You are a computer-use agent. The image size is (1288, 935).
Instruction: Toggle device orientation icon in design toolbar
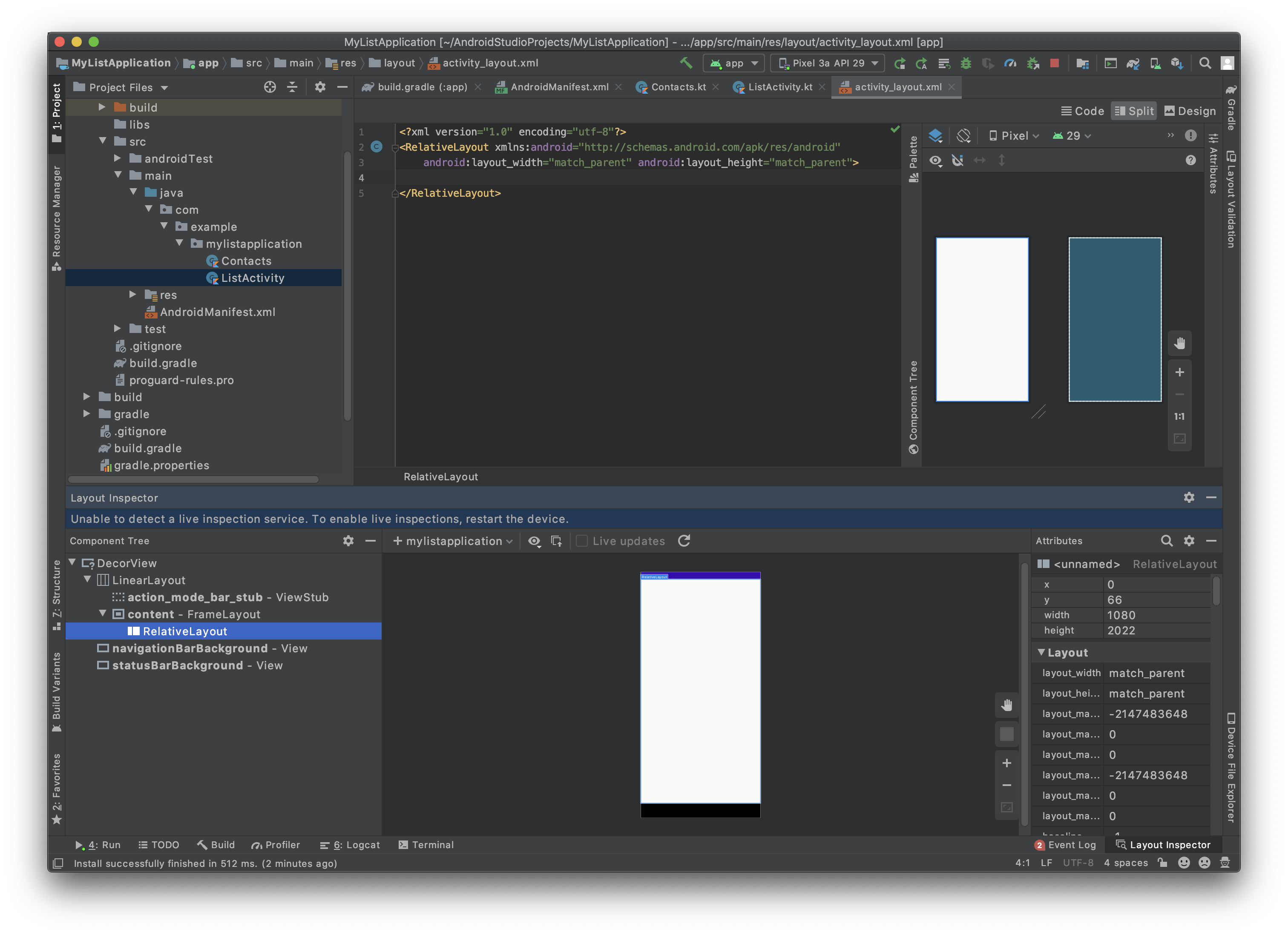pos(964,136)
